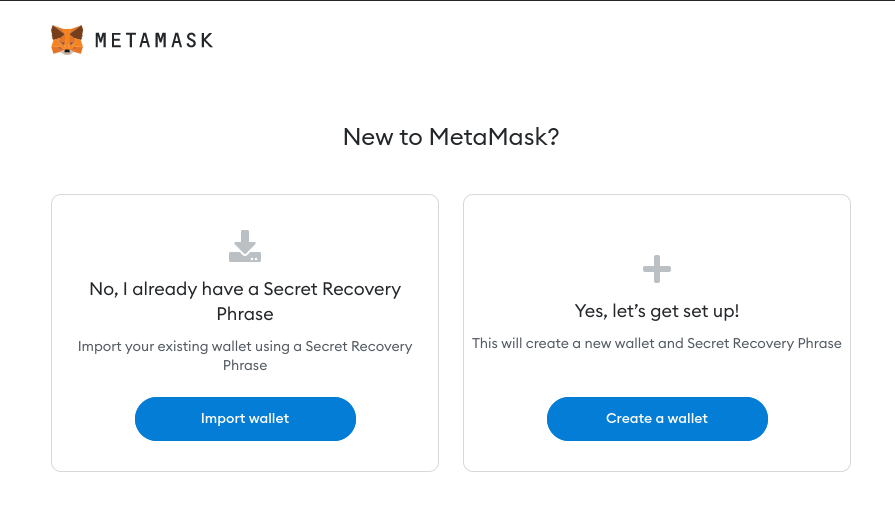
Task: Click the METAMASK wordmark in header
Action: click(x=154, y=41)
